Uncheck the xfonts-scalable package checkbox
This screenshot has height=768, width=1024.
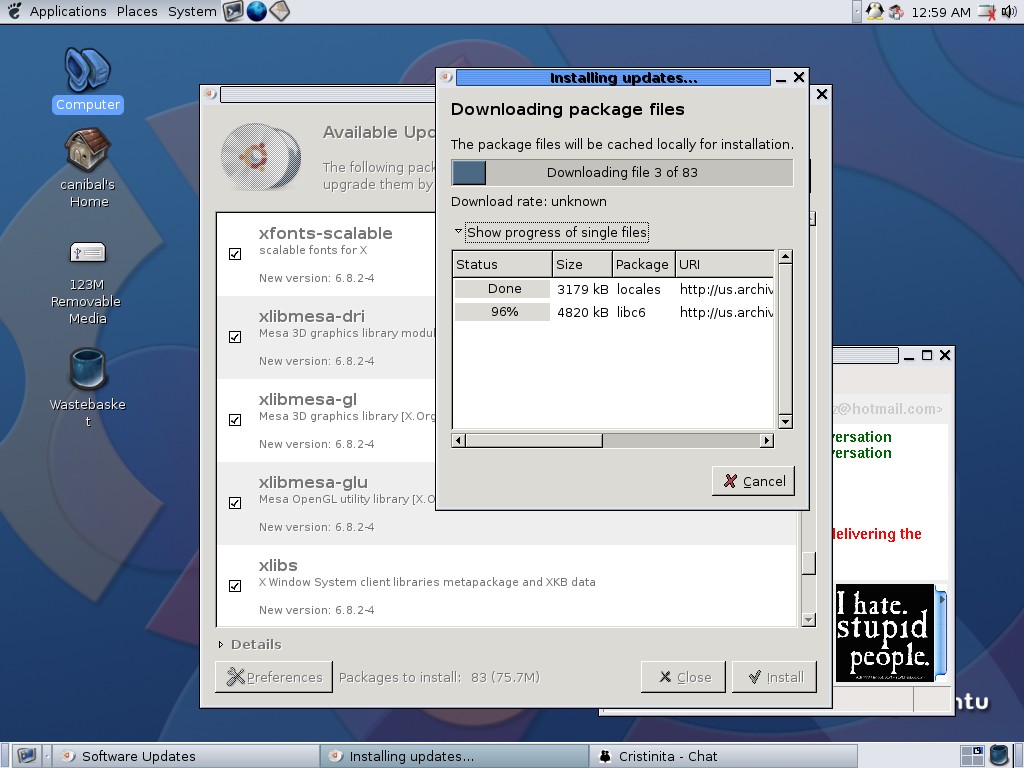point(235,254)
